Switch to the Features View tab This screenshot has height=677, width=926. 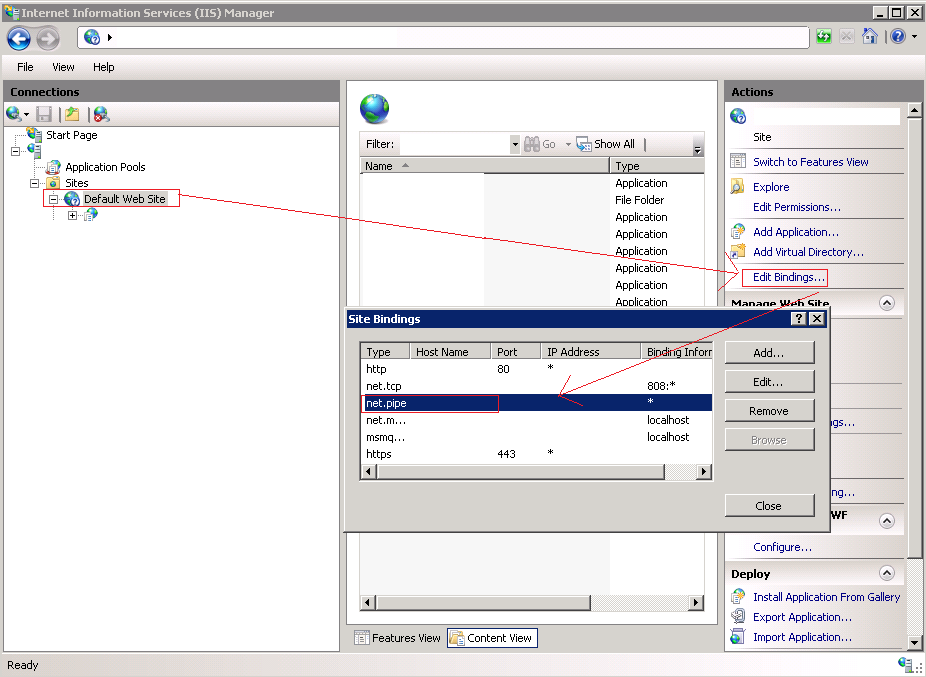pos(397,638)
